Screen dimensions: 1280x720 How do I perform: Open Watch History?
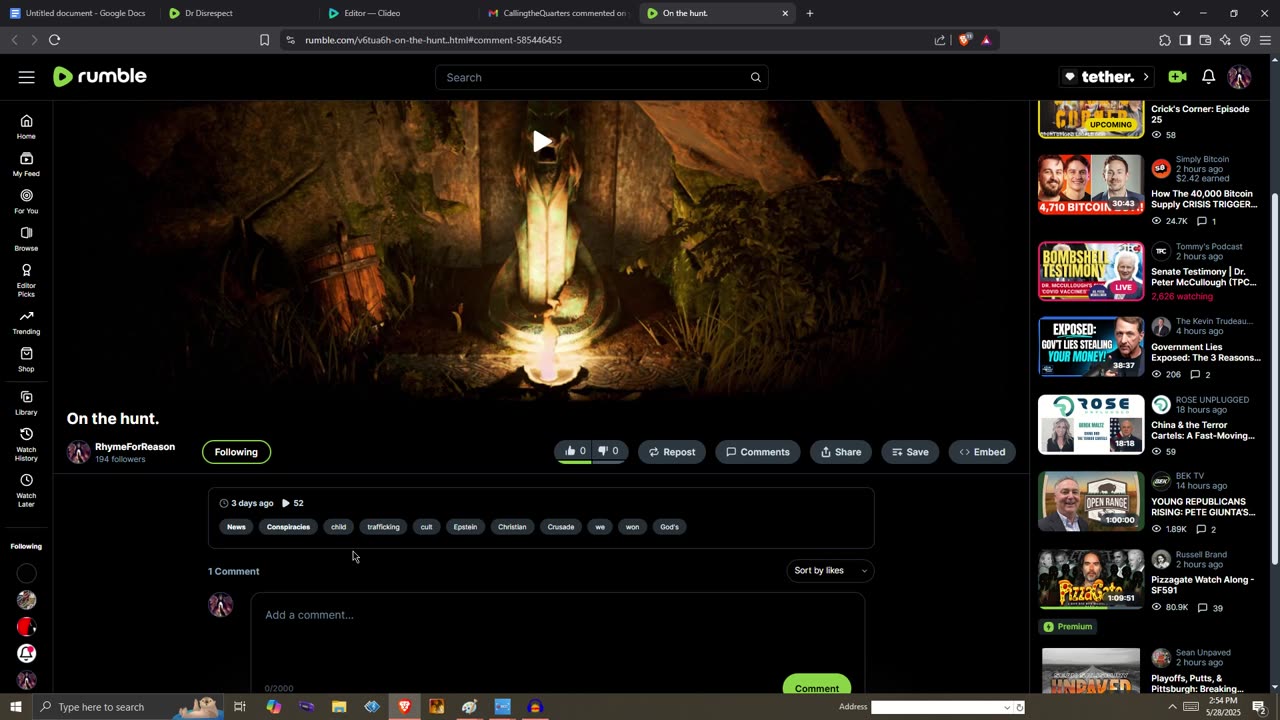click(x=26, y=445)
